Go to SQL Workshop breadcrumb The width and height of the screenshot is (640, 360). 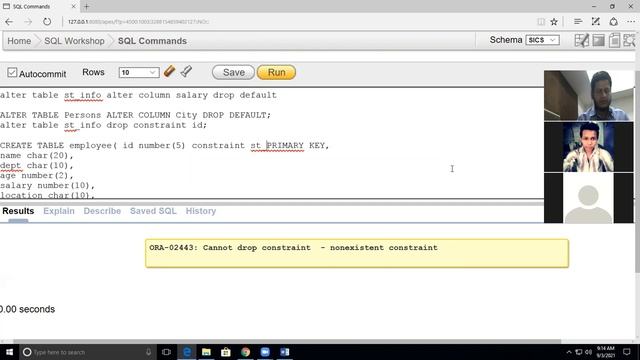[x=74, y=41]
